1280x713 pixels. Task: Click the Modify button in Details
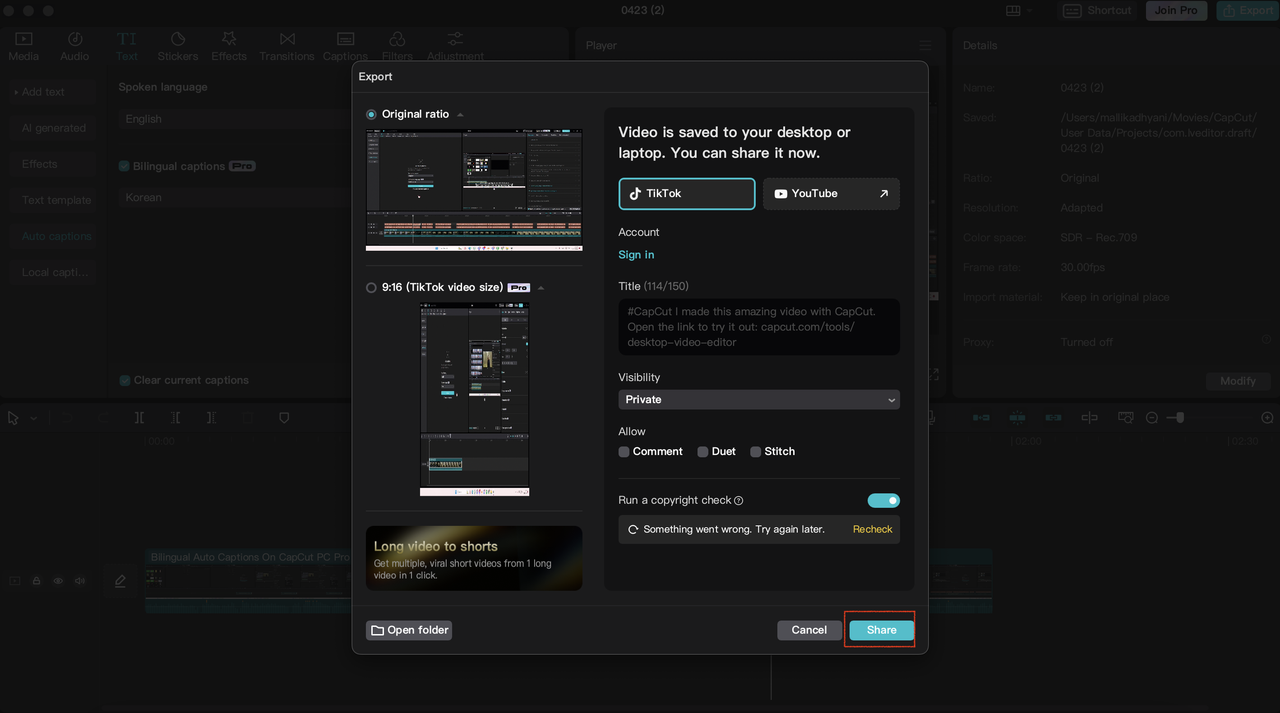click(x=1238, y=381)
